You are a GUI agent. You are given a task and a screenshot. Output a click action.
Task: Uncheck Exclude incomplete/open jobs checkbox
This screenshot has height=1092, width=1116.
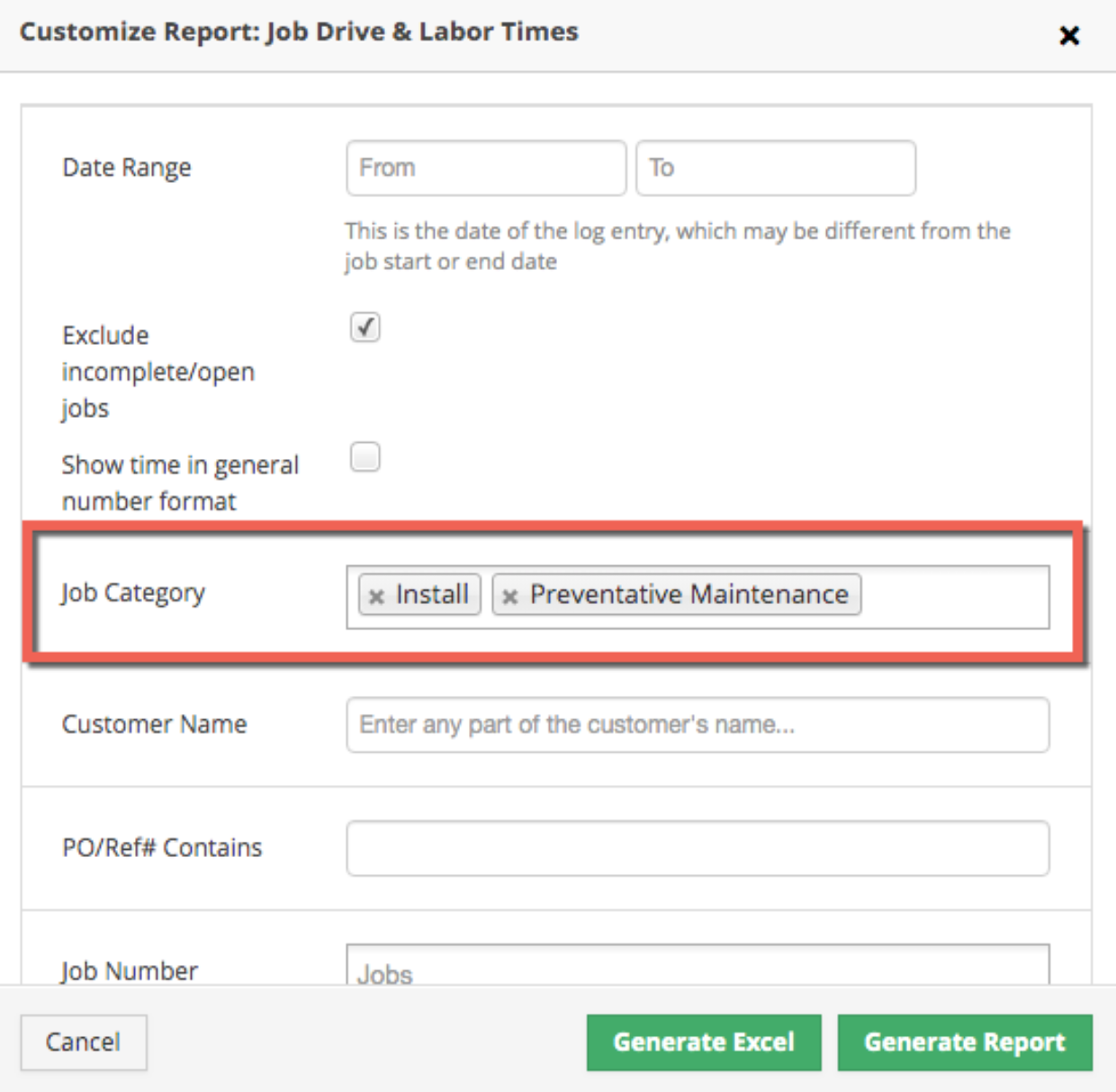coord(365,327)
